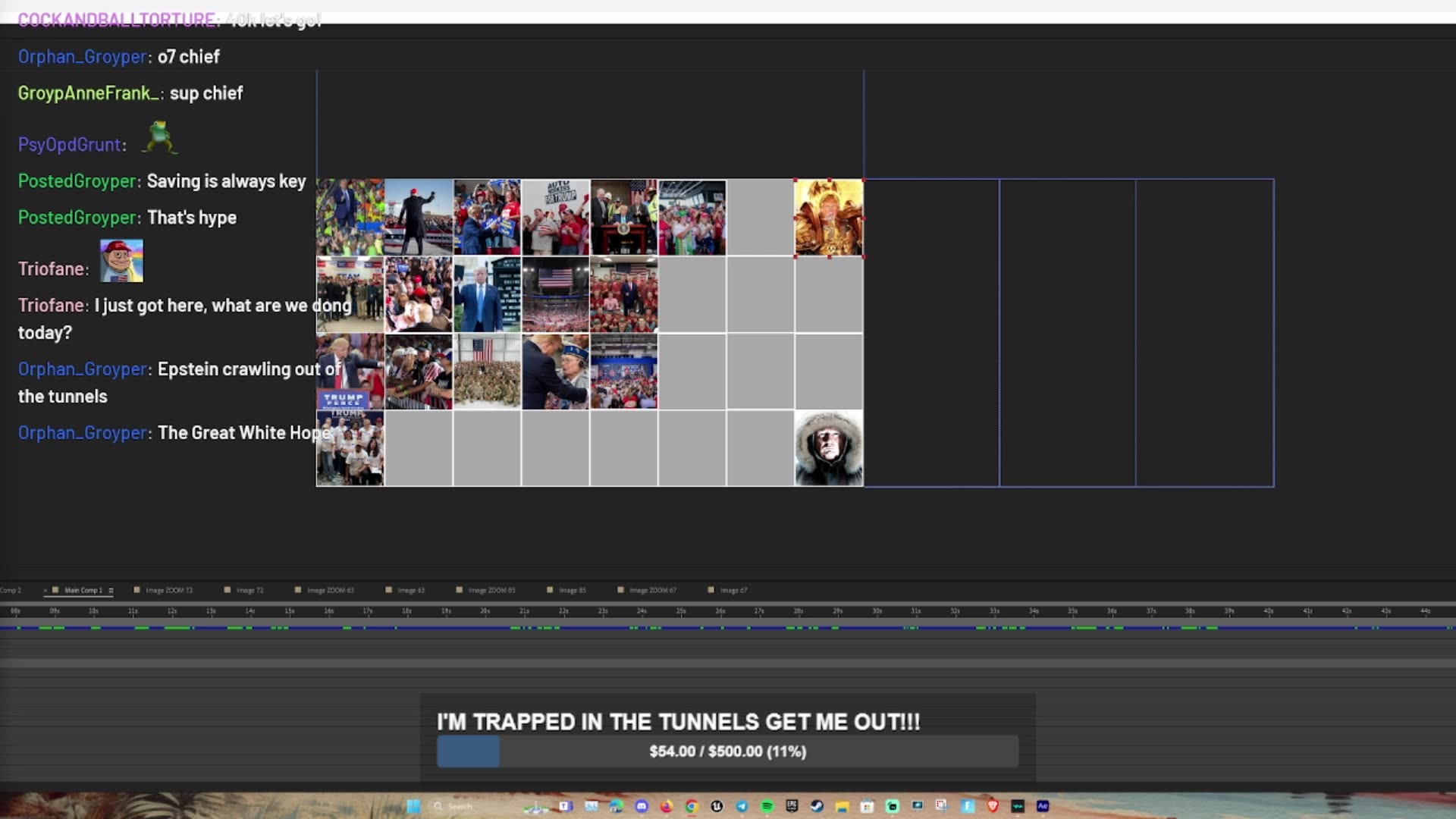Launch Steam from the taskbar
The height and width of the screenshot is (819, 1456).
(x=818, y=806)
